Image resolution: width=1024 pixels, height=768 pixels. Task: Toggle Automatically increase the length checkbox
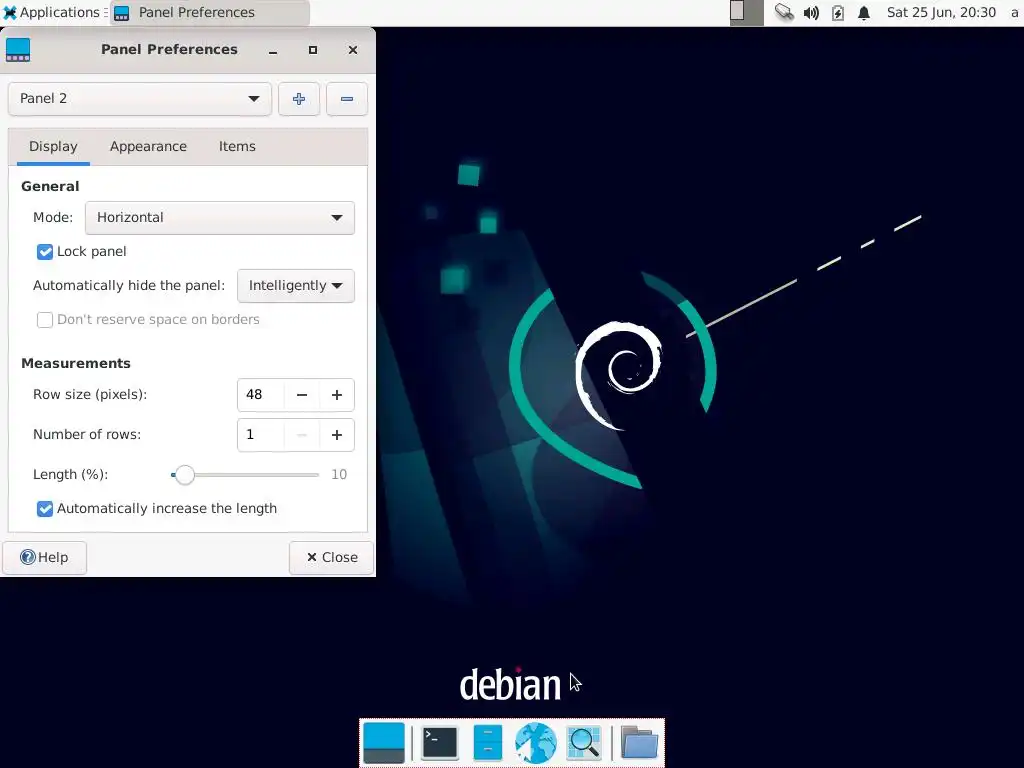(44, 509)
